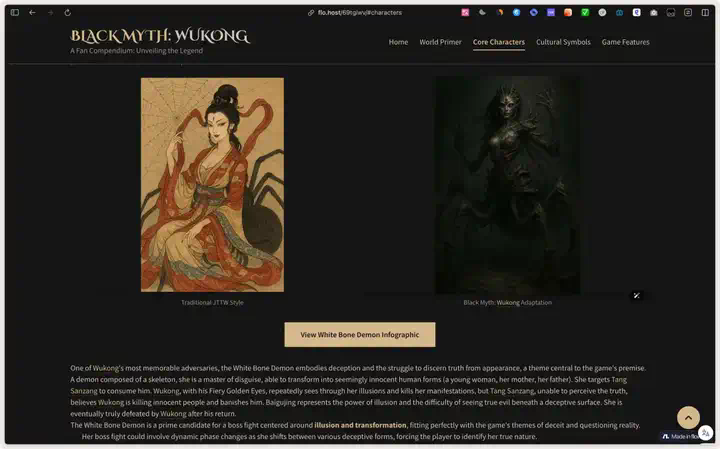Open the blue hexagon extension icon

pos(534,12)
